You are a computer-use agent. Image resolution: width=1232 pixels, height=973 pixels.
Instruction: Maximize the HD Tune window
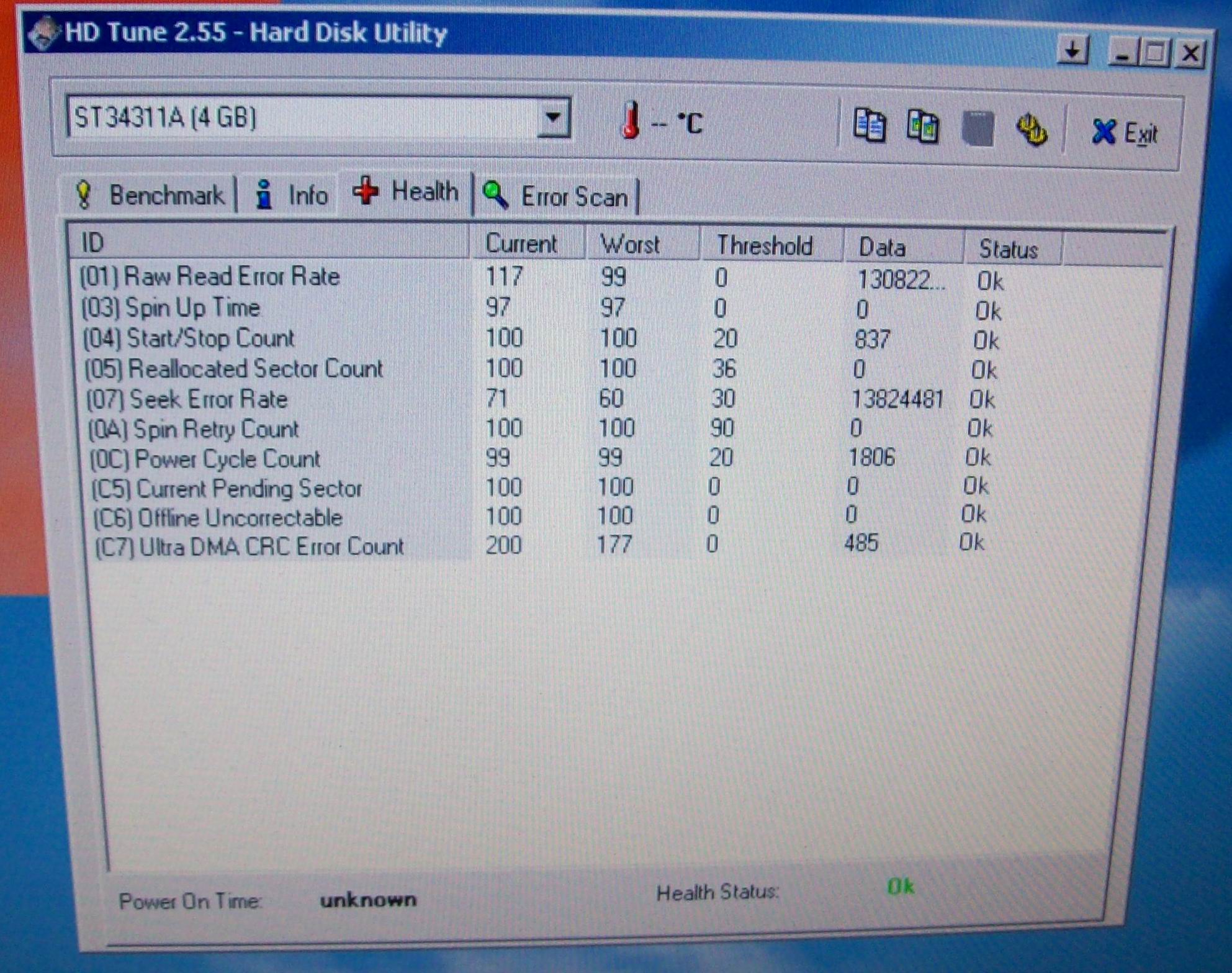click(x=1154, y=53)
